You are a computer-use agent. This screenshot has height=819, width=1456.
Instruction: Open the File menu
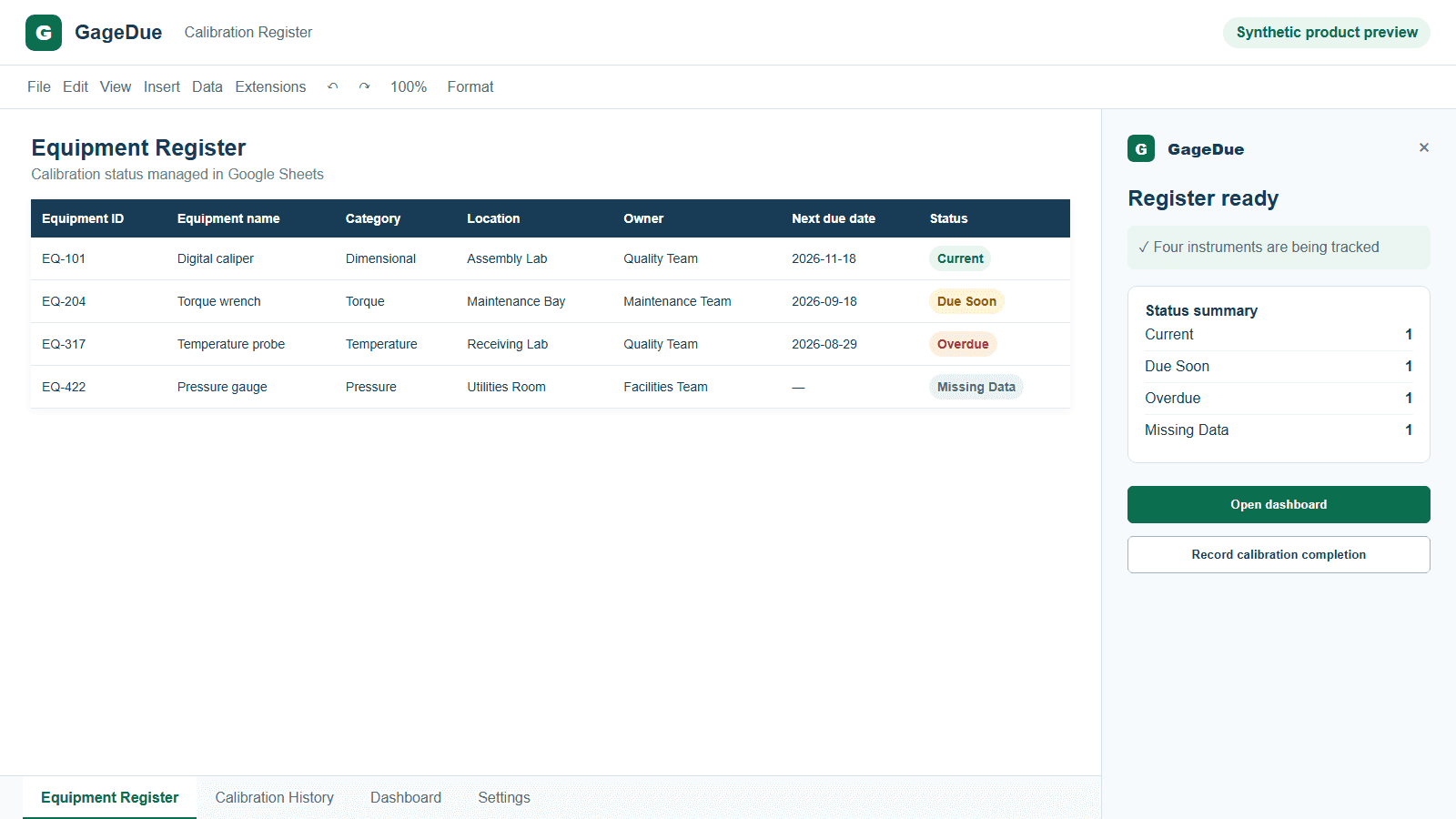(39, 86)
